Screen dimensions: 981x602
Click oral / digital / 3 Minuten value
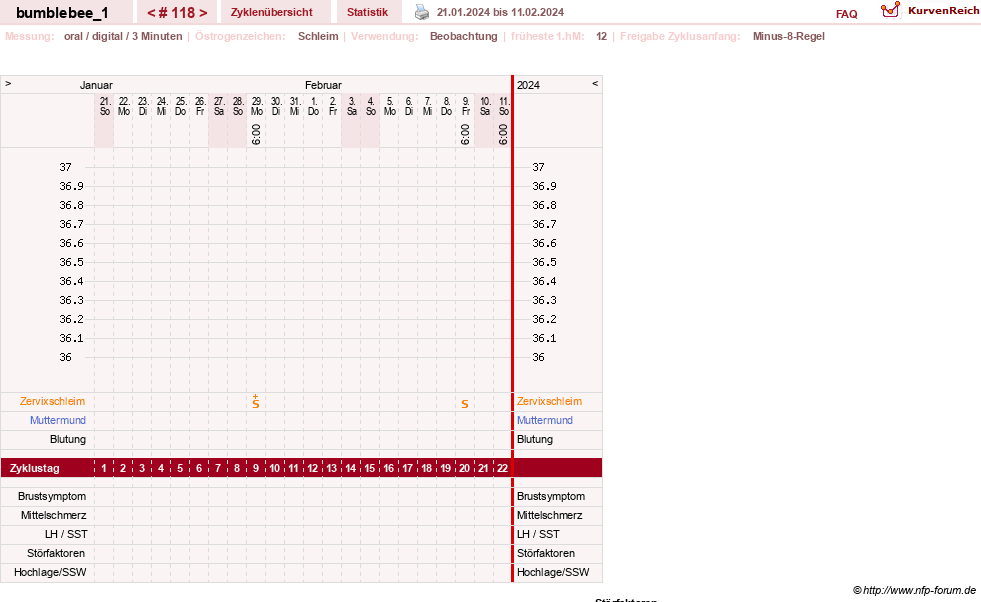(123, 36)
